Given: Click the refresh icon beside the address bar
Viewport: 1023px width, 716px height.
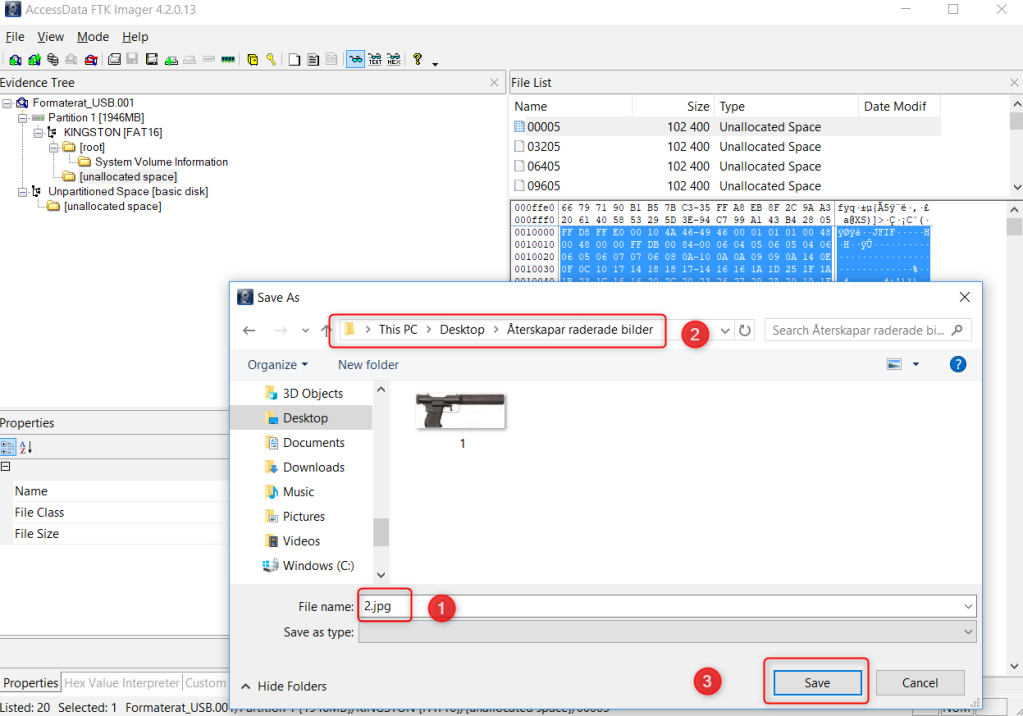Looking at the screenshot, I should point(745,330).
